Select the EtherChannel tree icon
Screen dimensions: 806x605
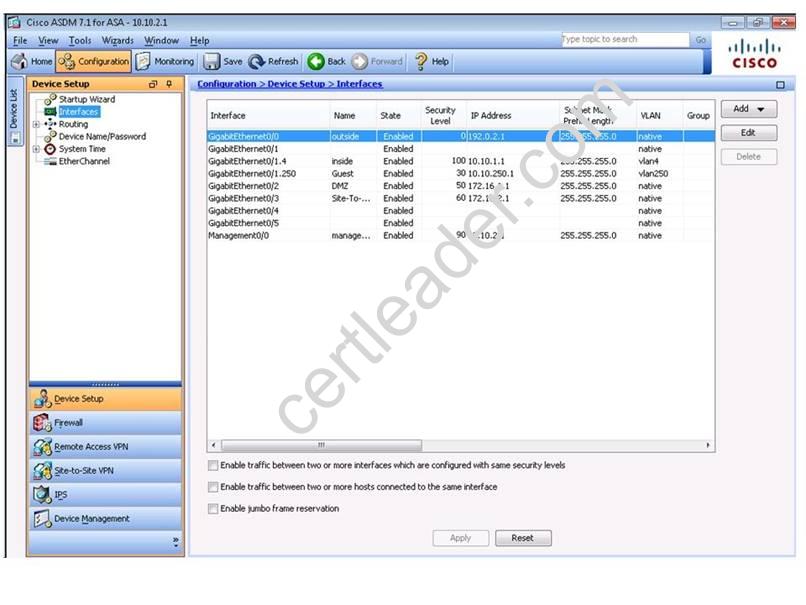tap(50, 161)
